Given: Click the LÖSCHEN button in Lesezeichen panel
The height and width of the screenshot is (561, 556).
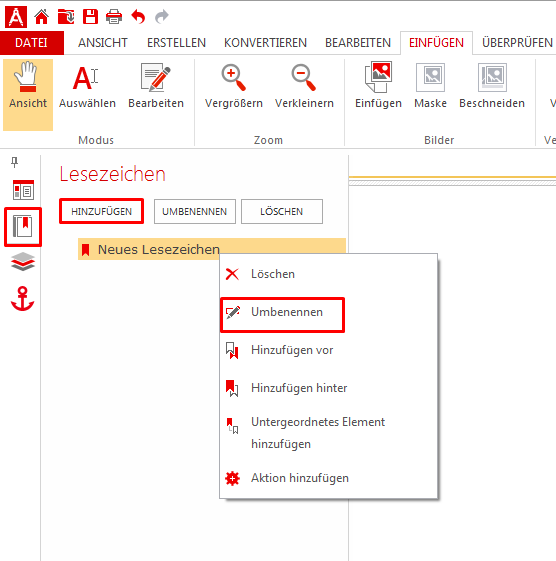Looking at the screenshot, I should coord(282,211).
